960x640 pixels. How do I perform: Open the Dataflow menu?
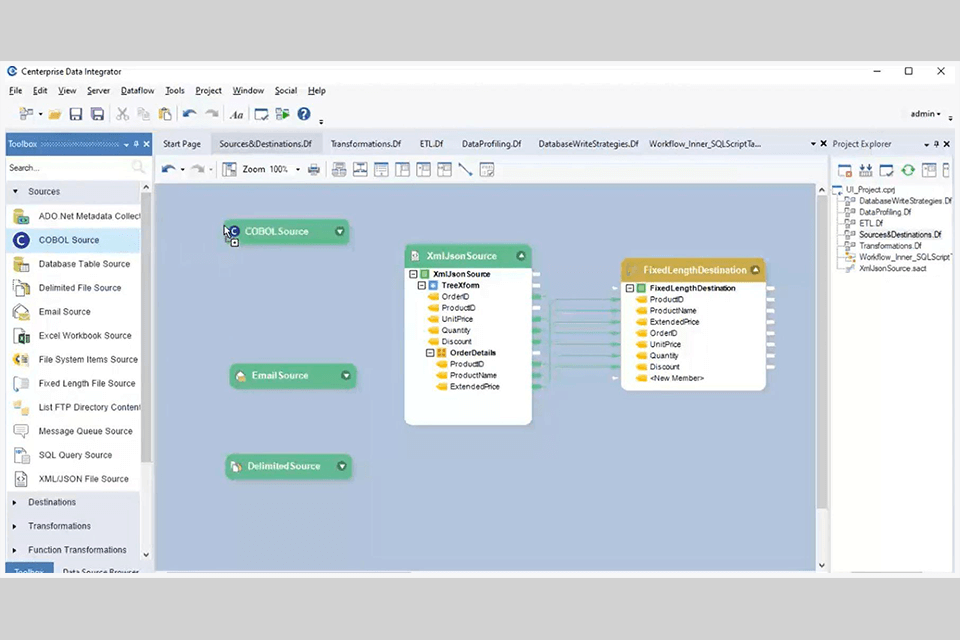pyautogui.click(x=137, y=91)
